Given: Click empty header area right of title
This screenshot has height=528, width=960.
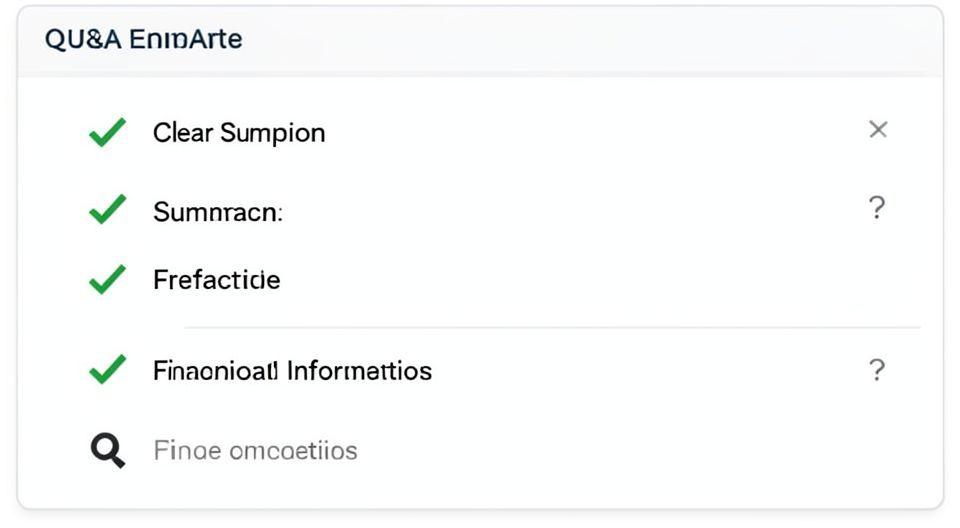Looking at the screenshot, I should tap(600, 40).
